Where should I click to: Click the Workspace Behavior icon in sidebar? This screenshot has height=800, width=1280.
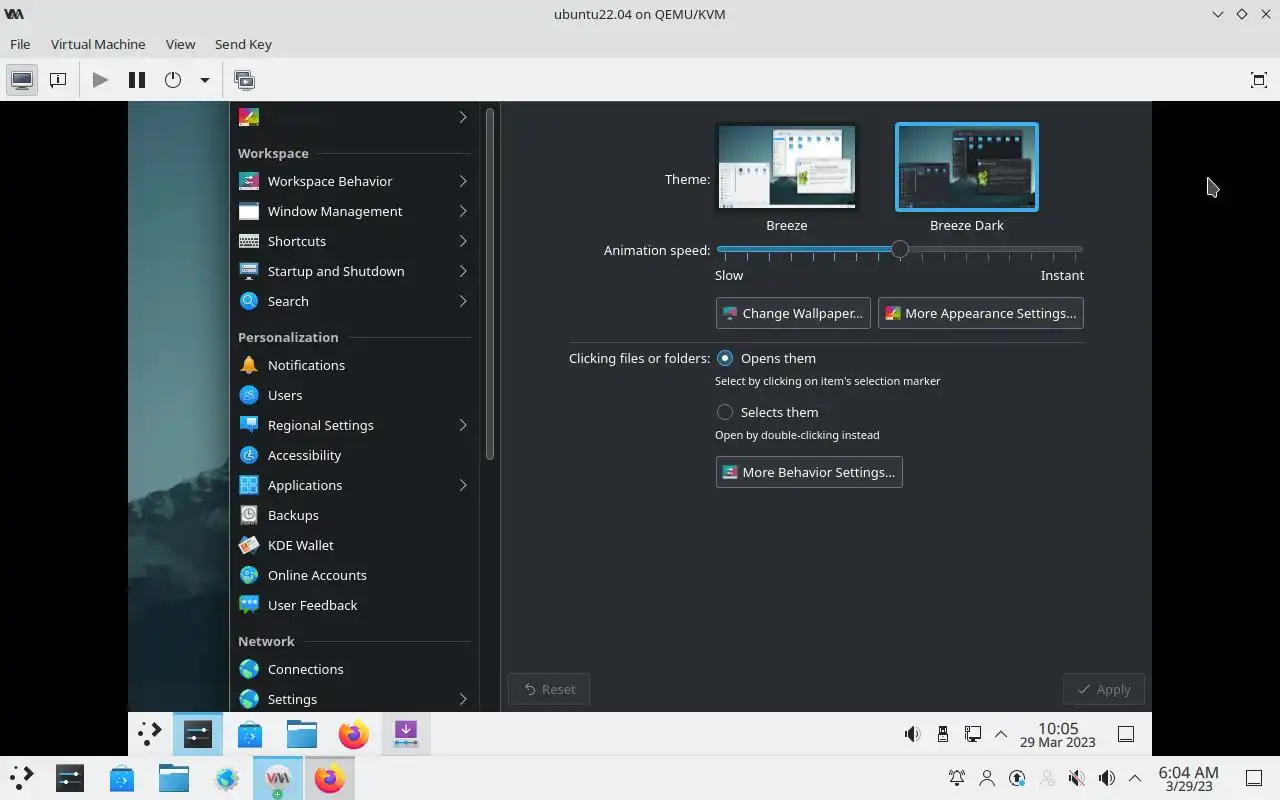pyautogui.click(x=249, y=181)
